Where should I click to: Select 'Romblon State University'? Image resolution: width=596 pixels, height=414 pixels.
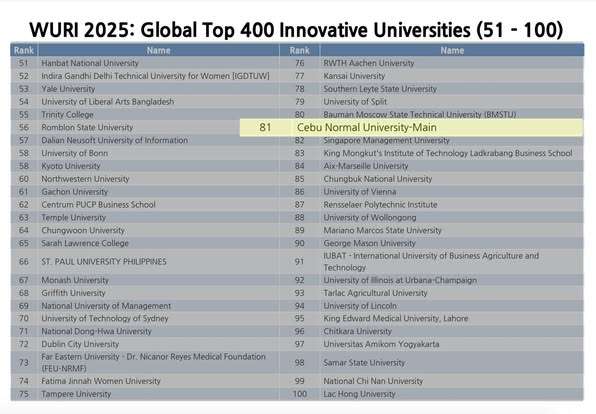pyautogui.click(x=87, y=127)
